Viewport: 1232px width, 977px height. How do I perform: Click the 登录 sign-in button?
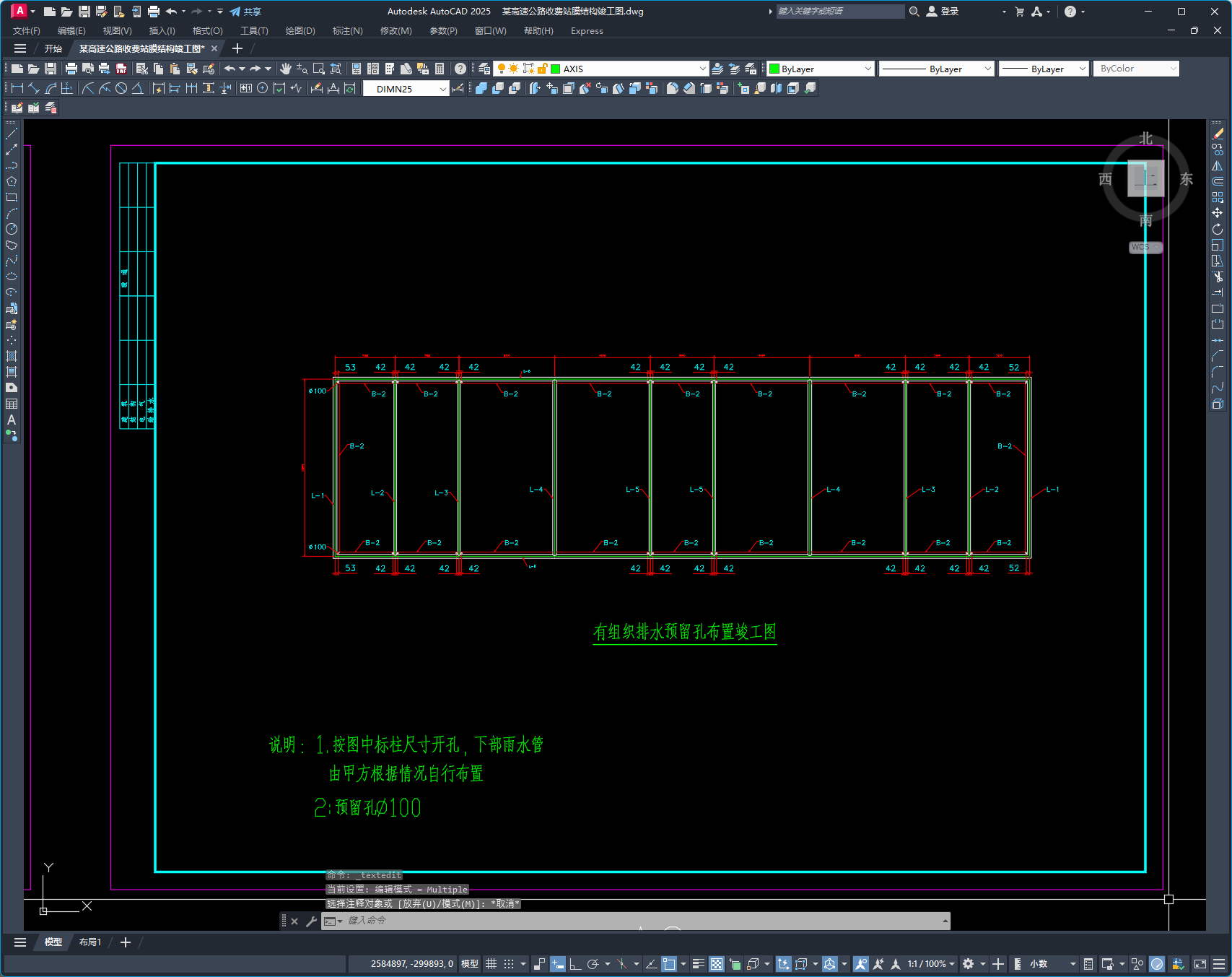[x=943, y=12]
